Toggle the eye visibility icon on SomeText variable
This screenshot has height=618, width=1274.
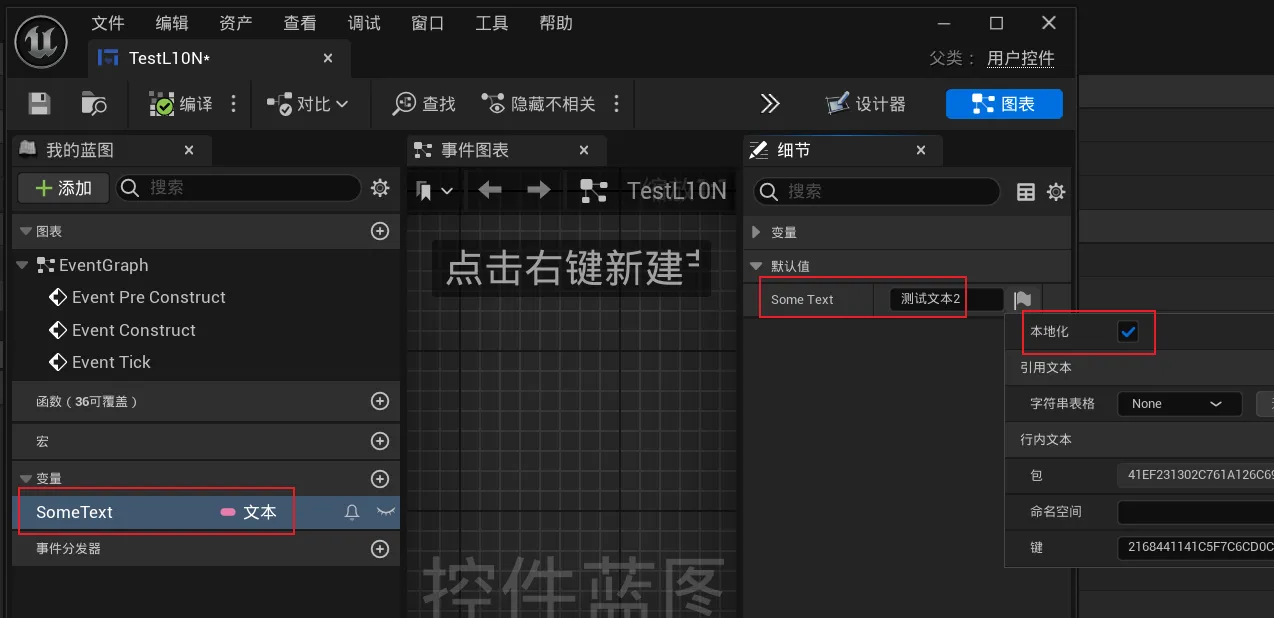tap(385, 511)
